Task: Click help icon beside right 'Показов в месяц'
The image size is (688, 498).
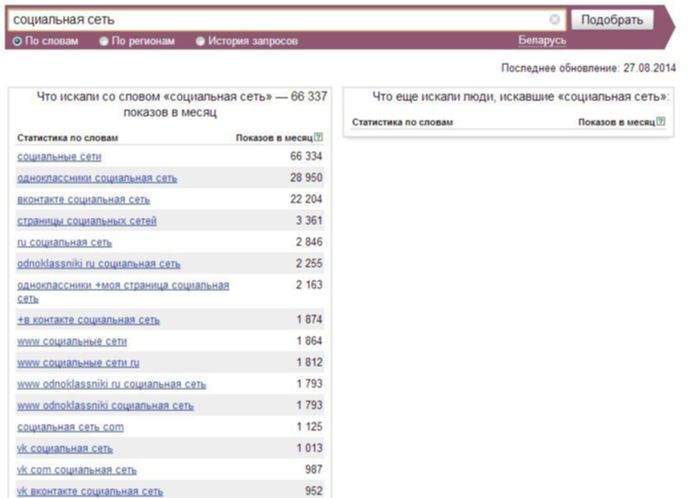Action: [661, 122]
